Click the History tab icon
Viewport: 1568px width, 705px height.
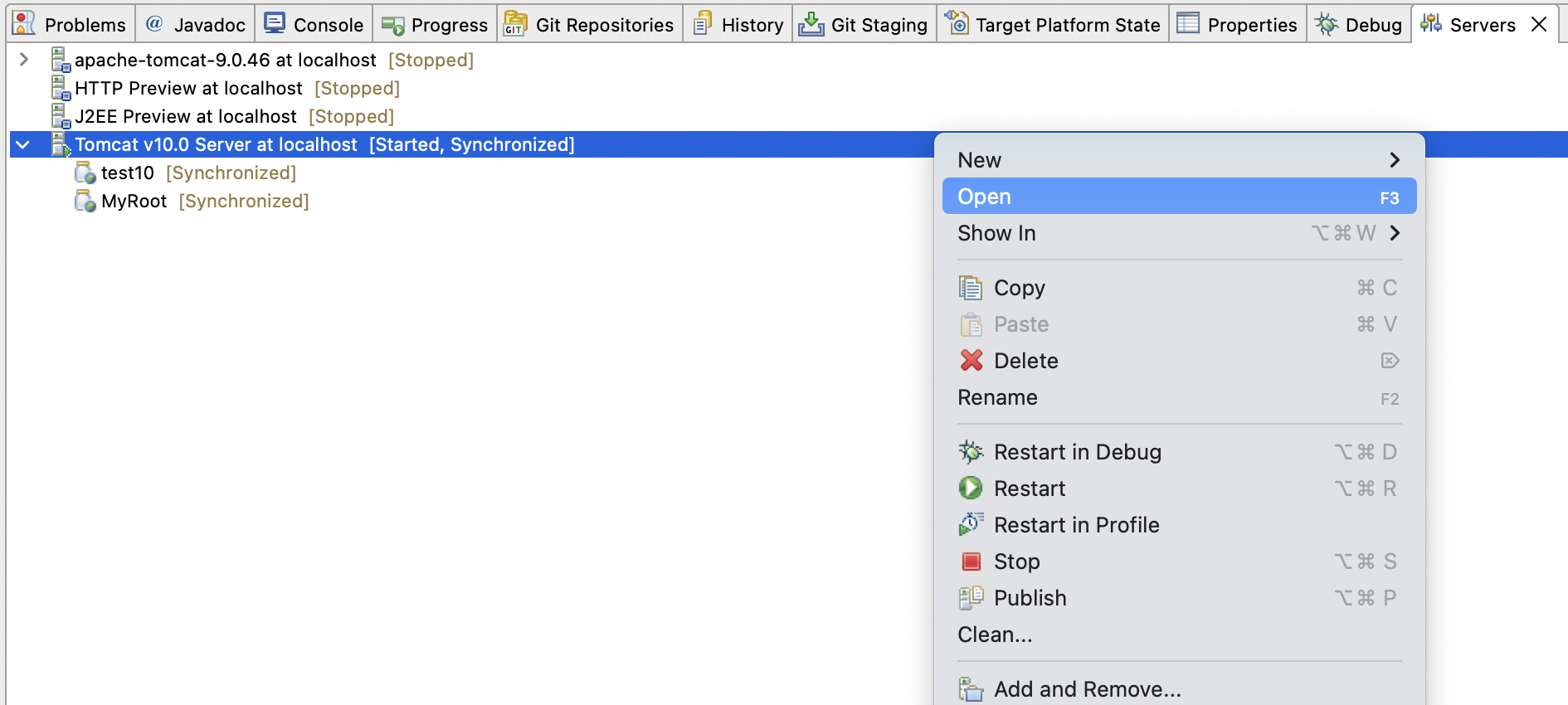click(x=703, y=23)
